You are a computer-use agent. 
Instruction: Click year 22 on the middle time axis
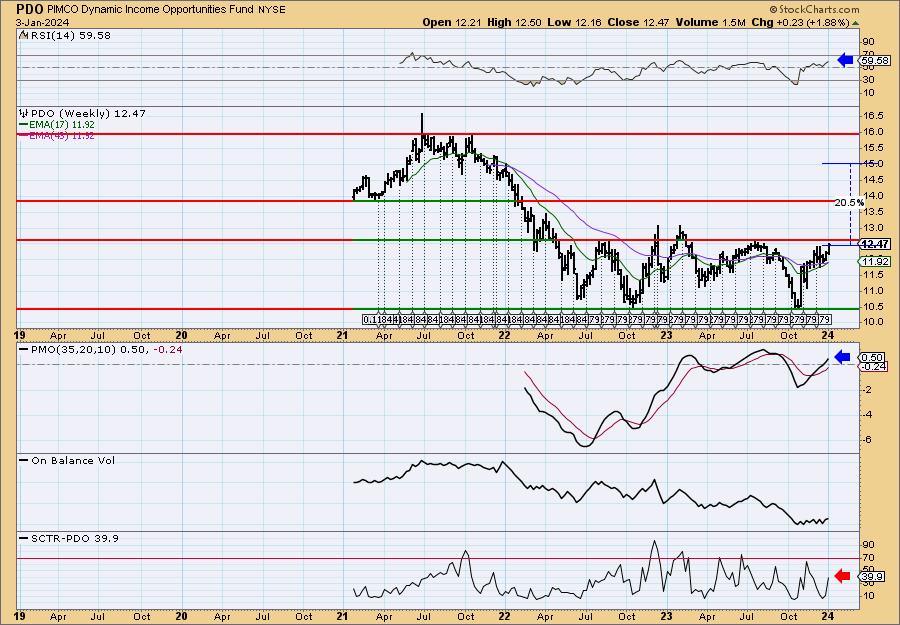click(x=505, y=335)
